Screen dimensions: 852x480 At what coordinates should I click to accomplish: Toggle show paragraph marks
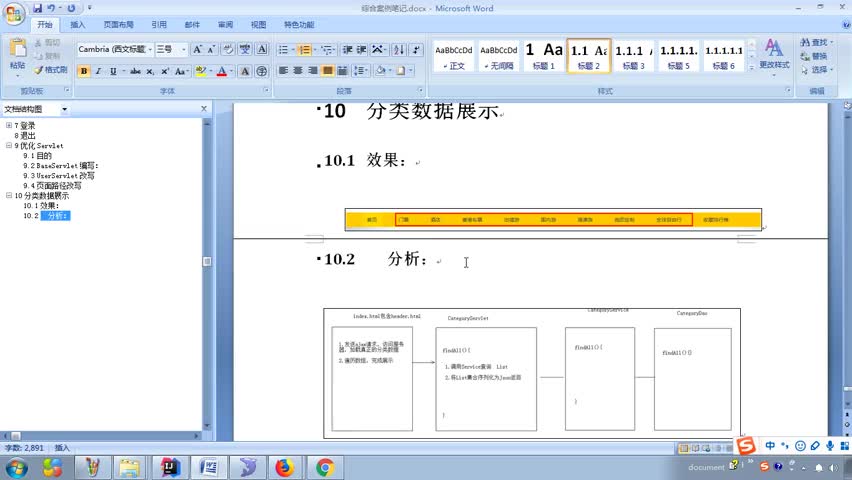tap(416, 49)
